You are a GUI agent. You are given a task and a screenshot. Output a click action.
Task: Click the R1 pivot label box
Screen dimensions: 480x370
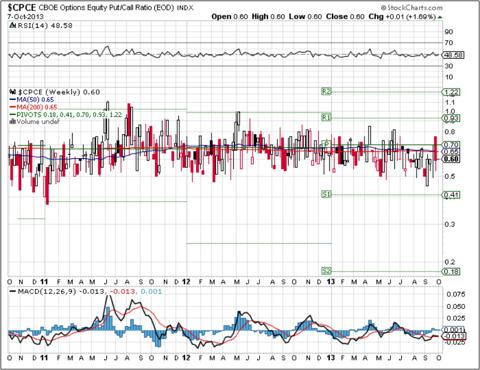click(327, 117)
